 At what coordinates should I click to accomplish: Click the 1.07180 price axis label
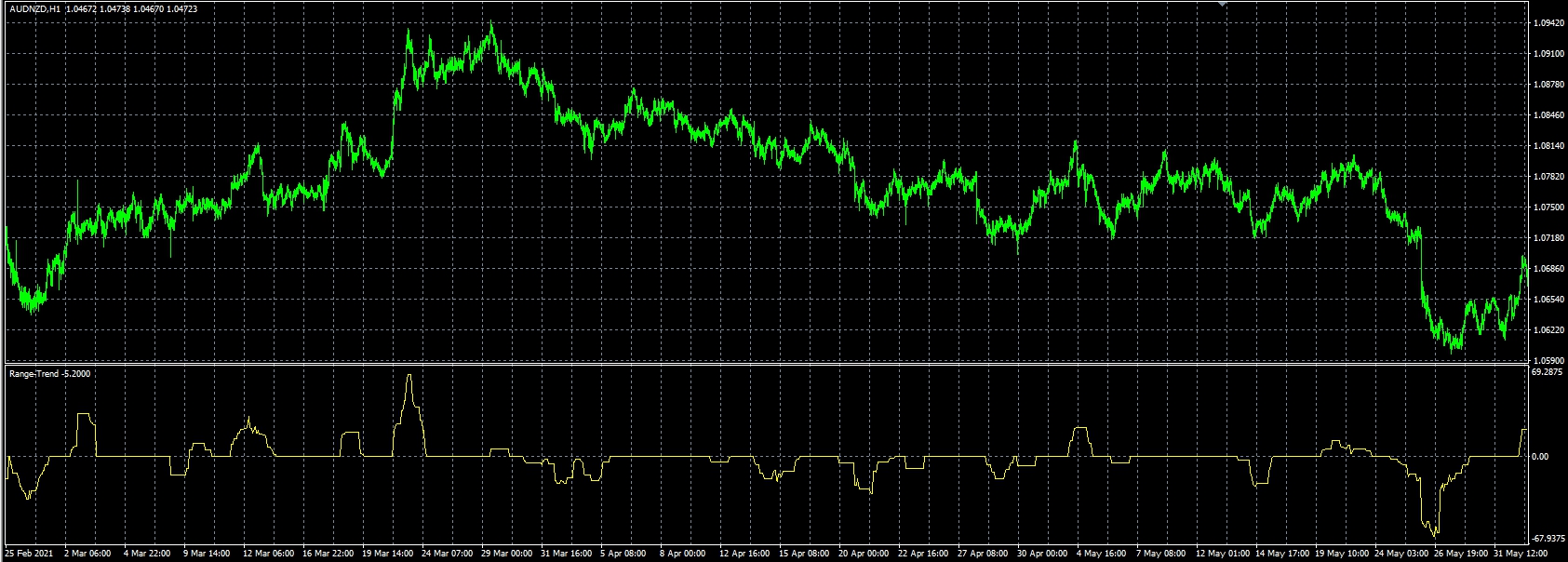tap(1548, 238)
